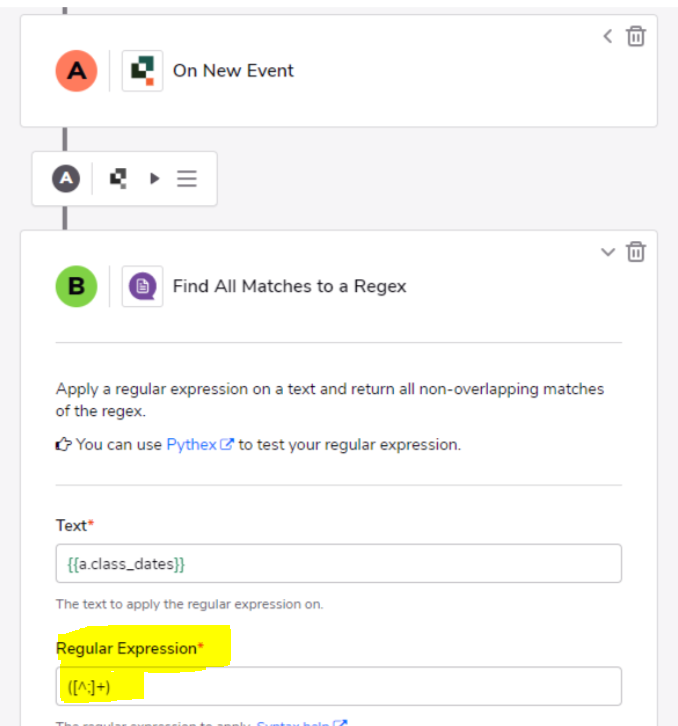Click the Regular Expression input field
Screen dimensions: 678x726
(339, 686)
